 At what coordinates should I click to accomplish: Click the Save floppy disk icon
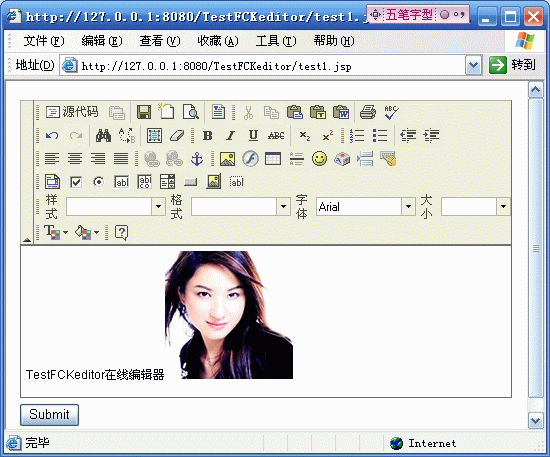(144, 112)
